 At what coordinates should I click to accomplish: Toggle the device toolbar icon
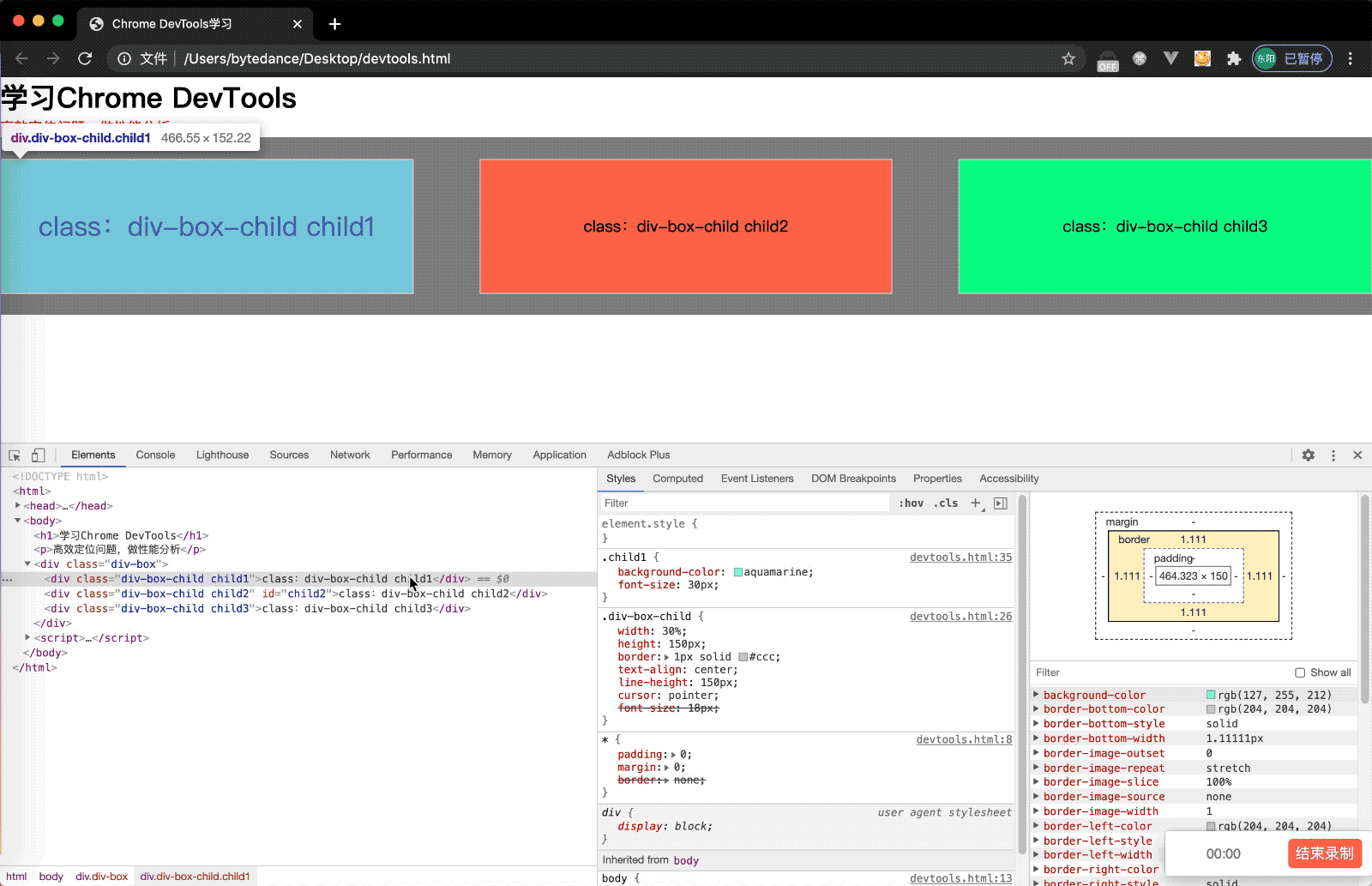(x=38, y=455)
